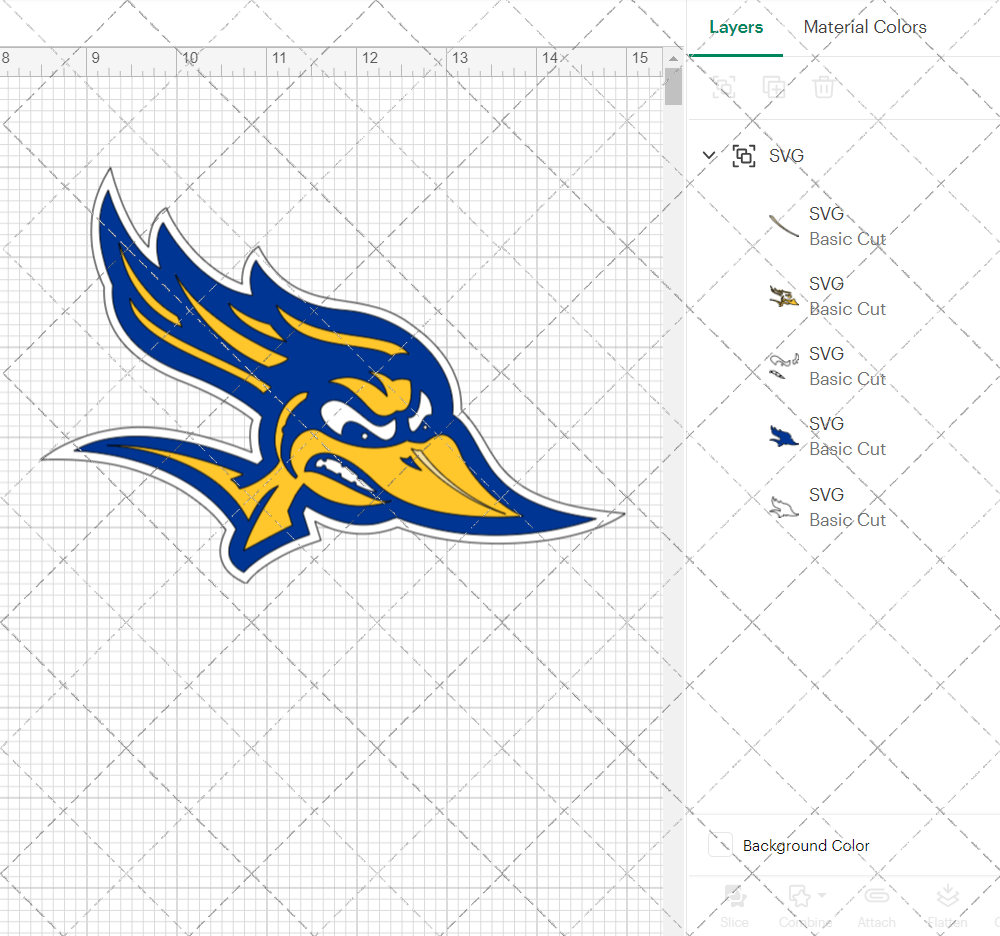Select the white outline details SVG layer thumbnail
The image size is (1000, 936).
(x=784, y=367)
